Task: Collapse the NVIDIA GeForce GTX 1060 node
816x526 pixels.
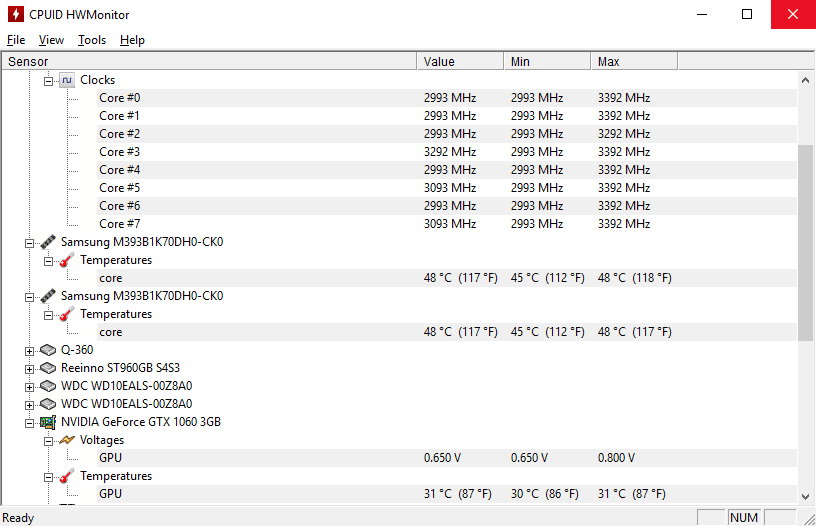Action: [x=29, y=424]
